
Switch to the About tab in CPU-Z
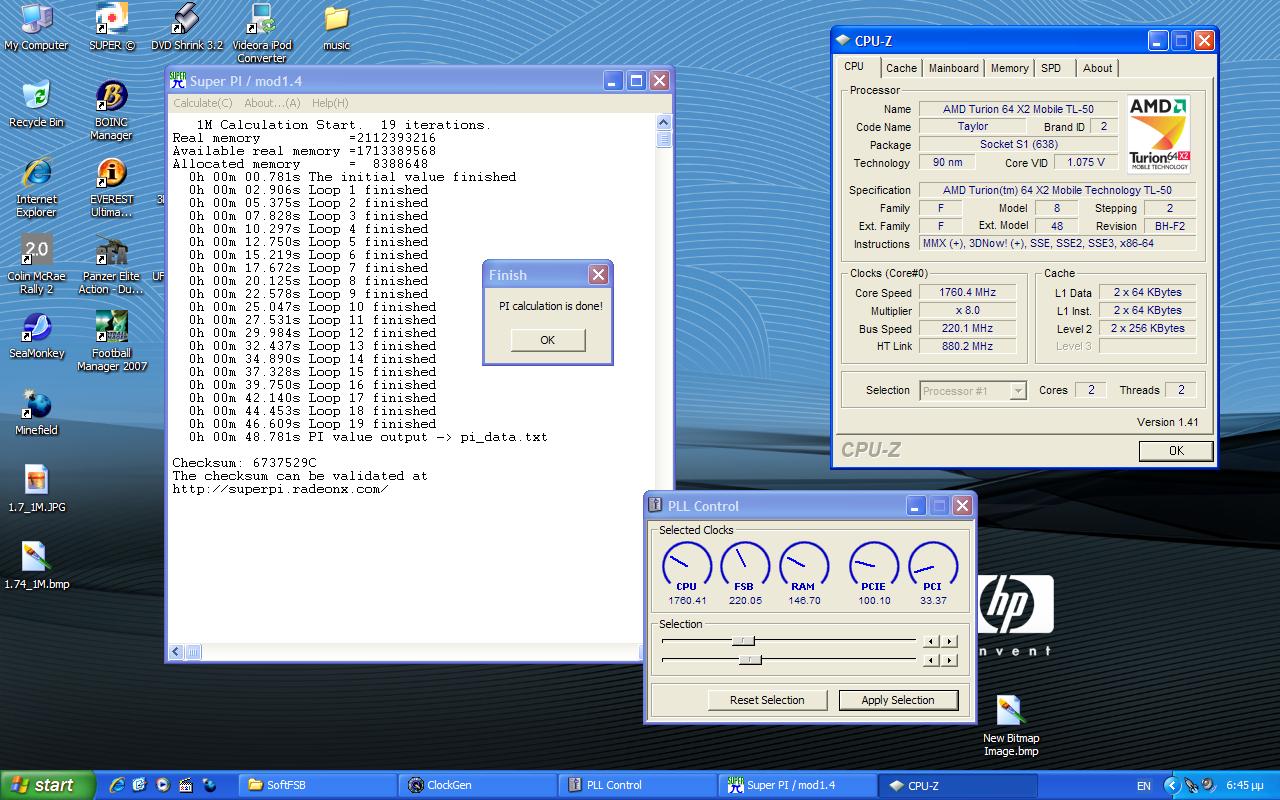[1097, 68]
